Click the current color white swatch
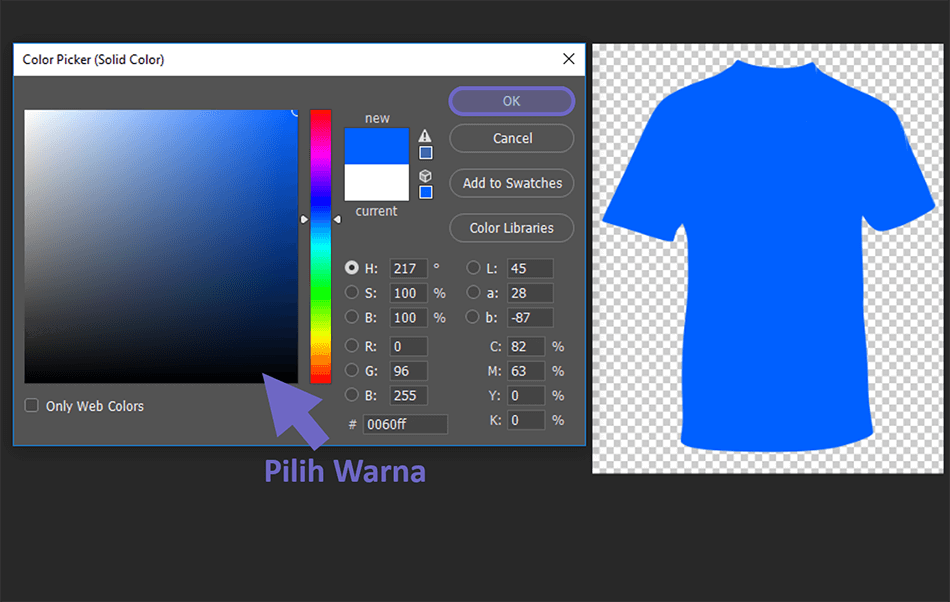The width and height of the screenshot is (950, 602). [376, 182]
